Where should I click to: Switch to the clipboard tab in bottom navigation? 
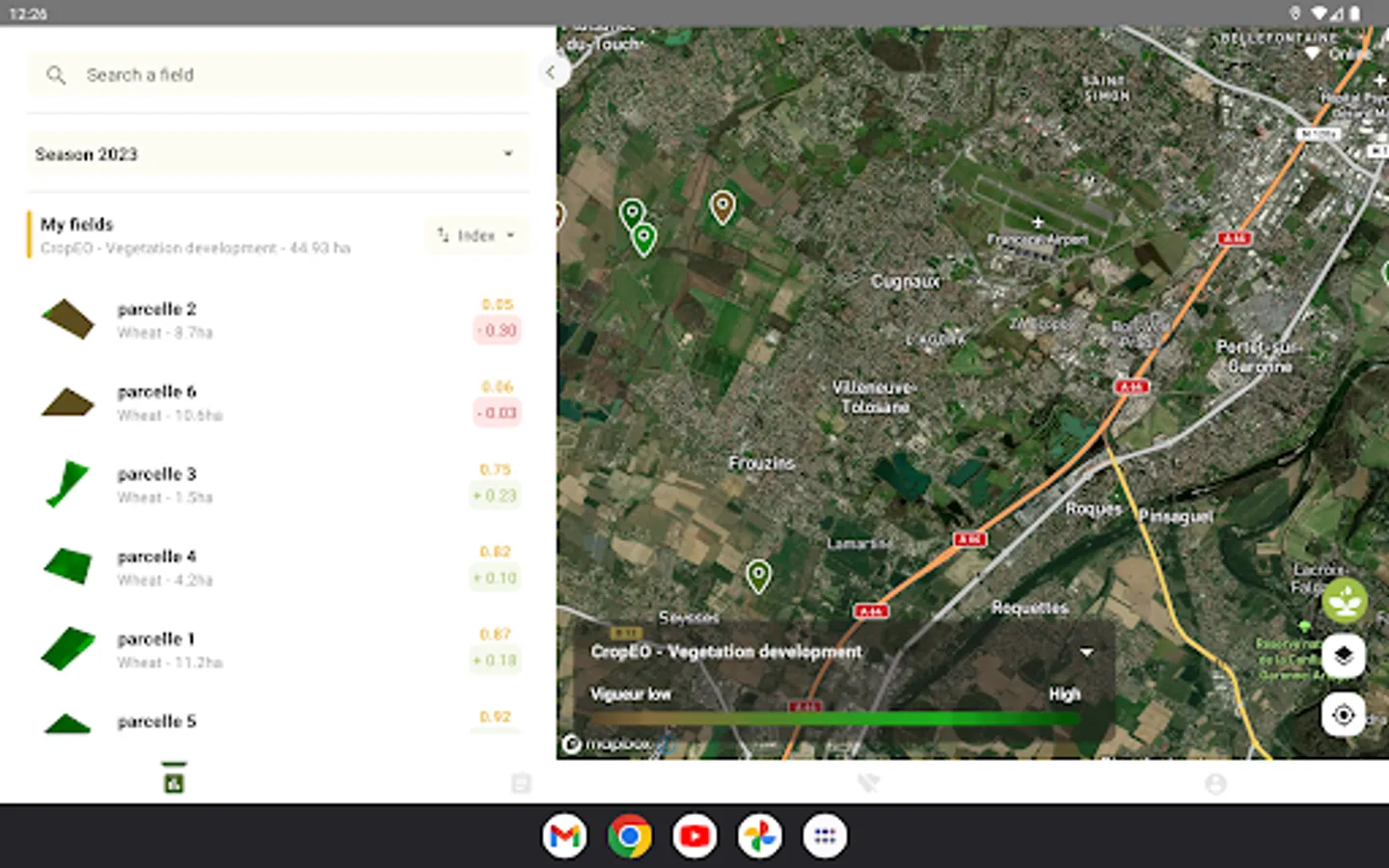click(x=521, y=783)
